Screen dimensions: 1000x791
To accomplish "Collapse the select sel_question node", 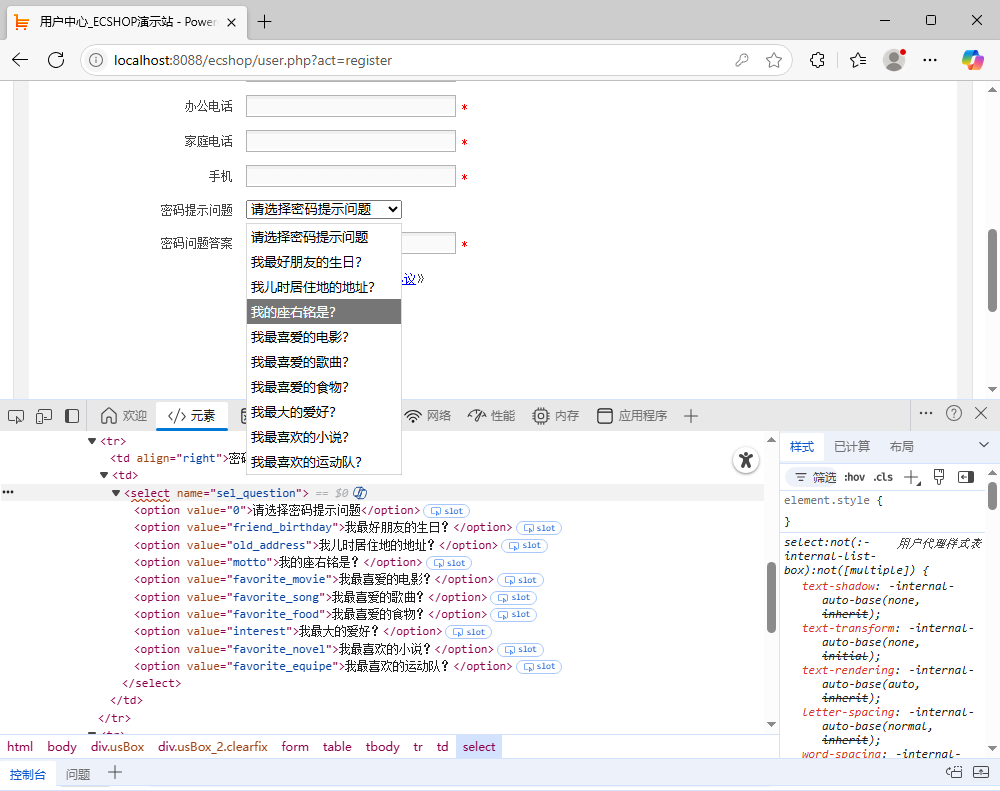I will [x=116, y=493].
